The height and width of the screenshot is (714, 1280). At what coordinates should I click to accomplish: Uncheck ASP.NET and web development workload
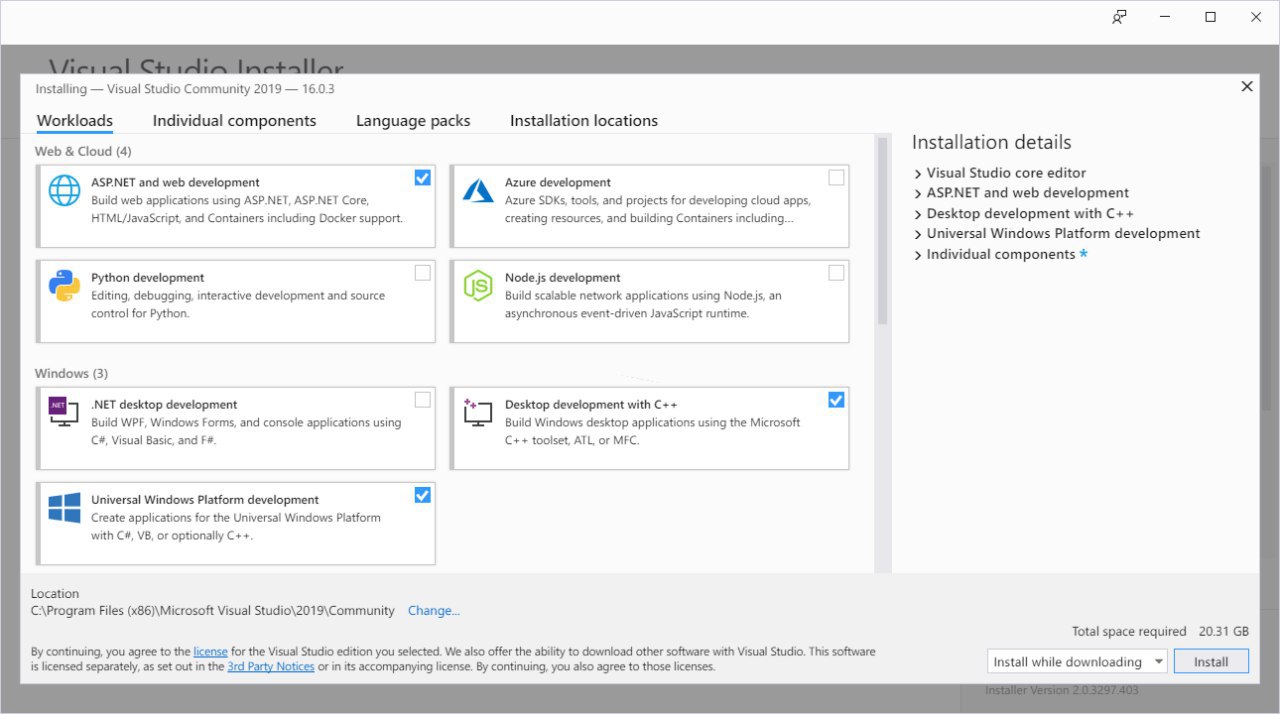[423, 178]
